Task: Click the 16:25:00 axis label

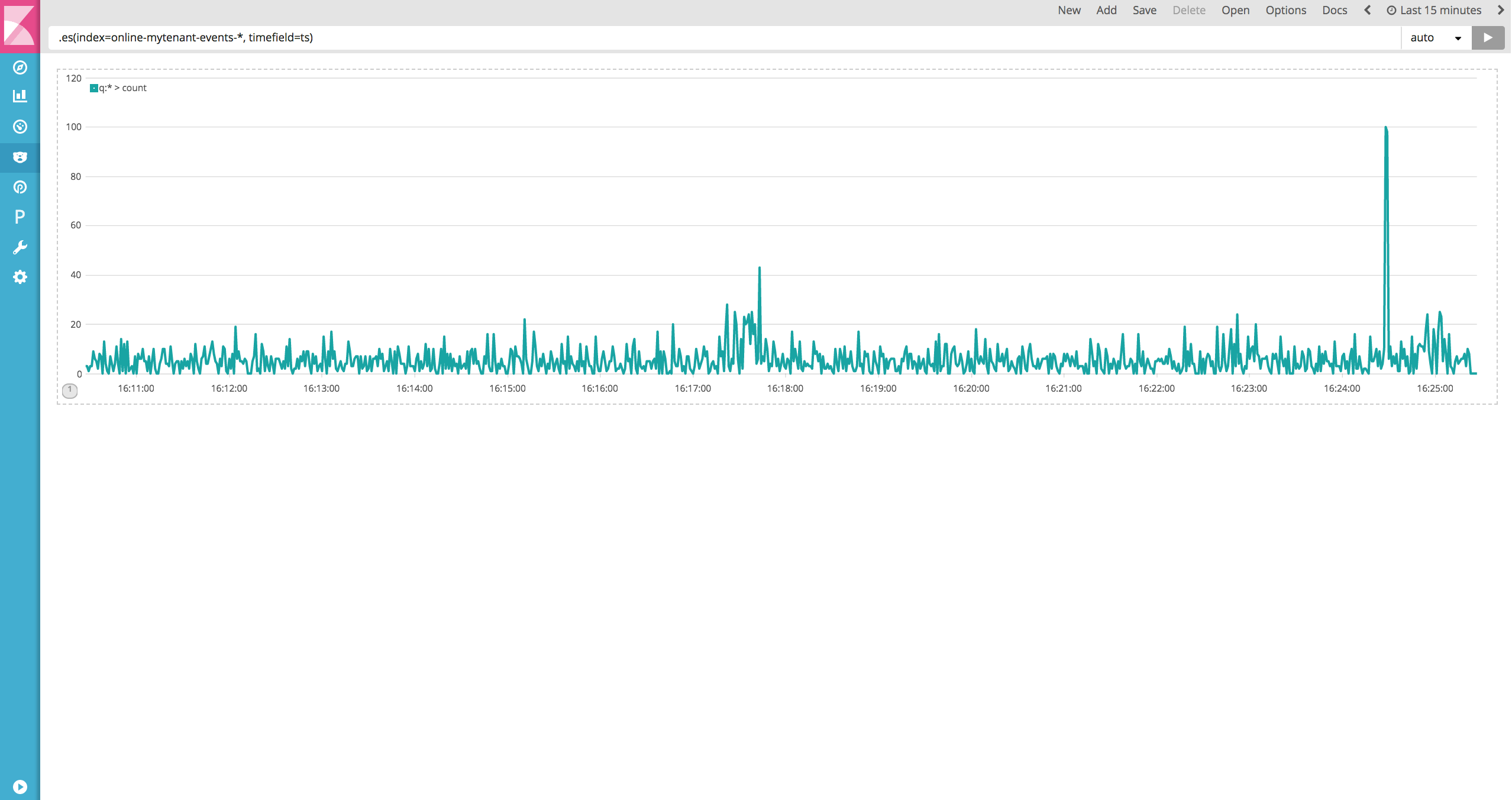Action: 1435,389
